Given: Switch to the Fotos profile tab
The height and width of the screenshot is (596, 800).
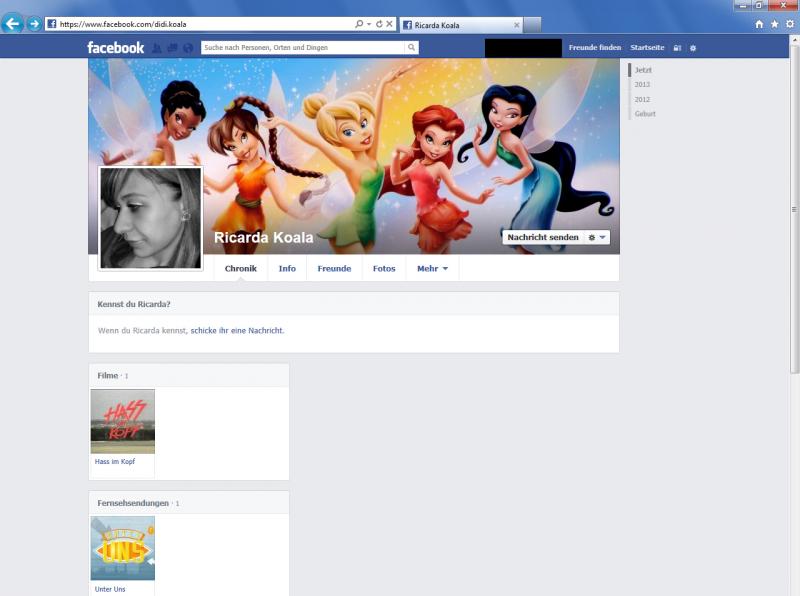Looking at the screenshot, I should [384, 268].
